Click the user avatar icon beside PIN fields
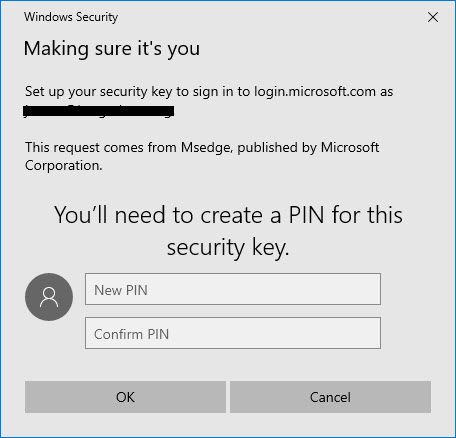The image size is (456, 438). (49, 297)
